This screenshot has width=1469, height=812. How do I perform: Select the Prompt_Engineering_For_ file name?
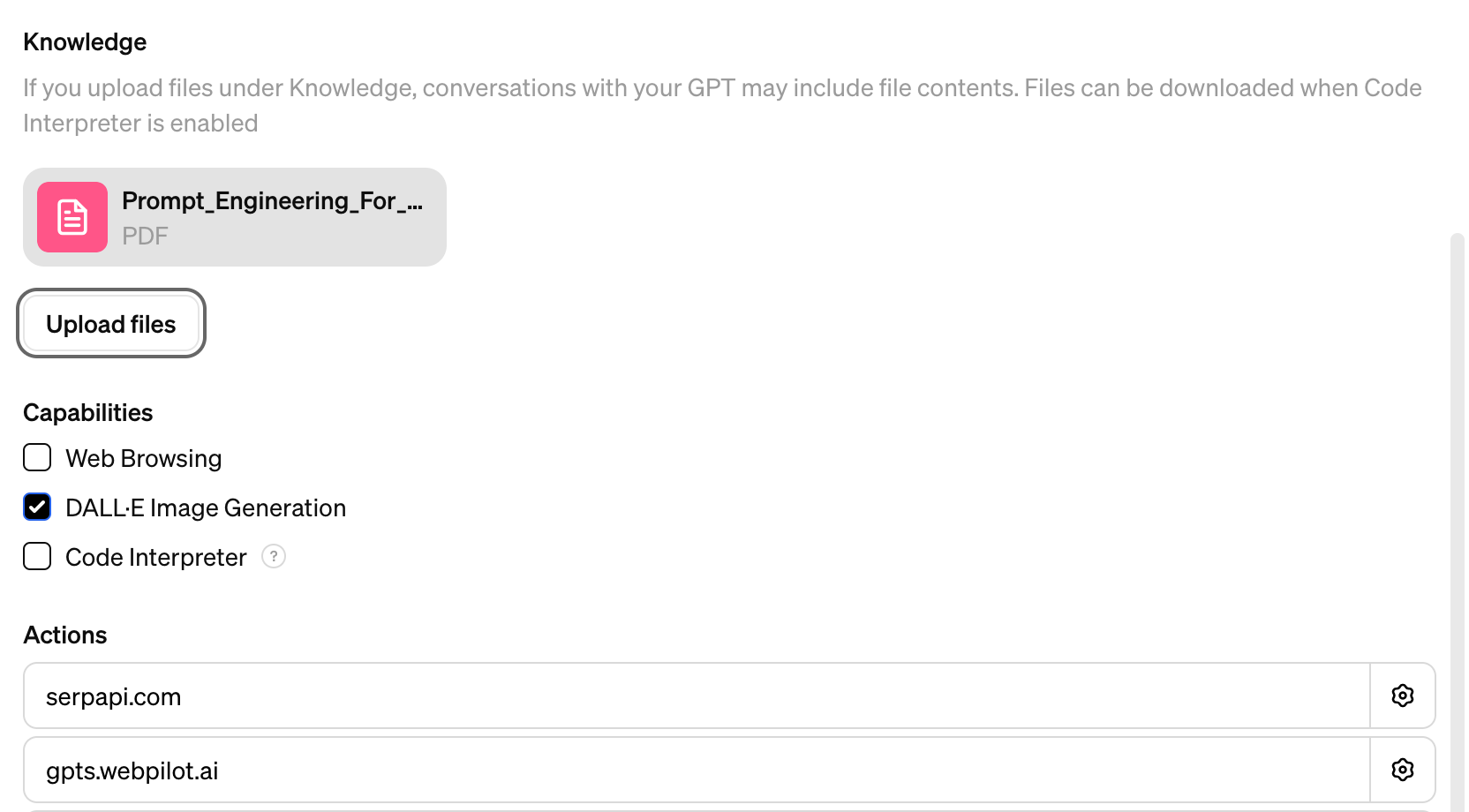272,201
